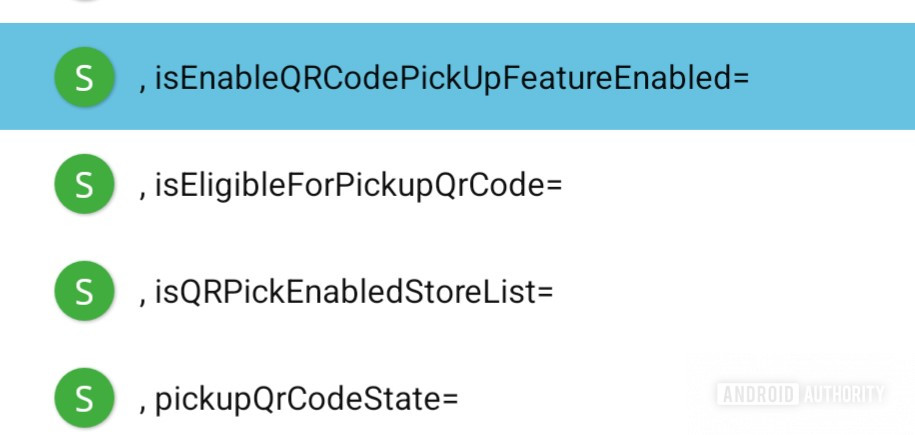915x435 pixels.
Task: Select the S icon next to isQRPickEnabledStoreList
Action: (x=84, y=292)
